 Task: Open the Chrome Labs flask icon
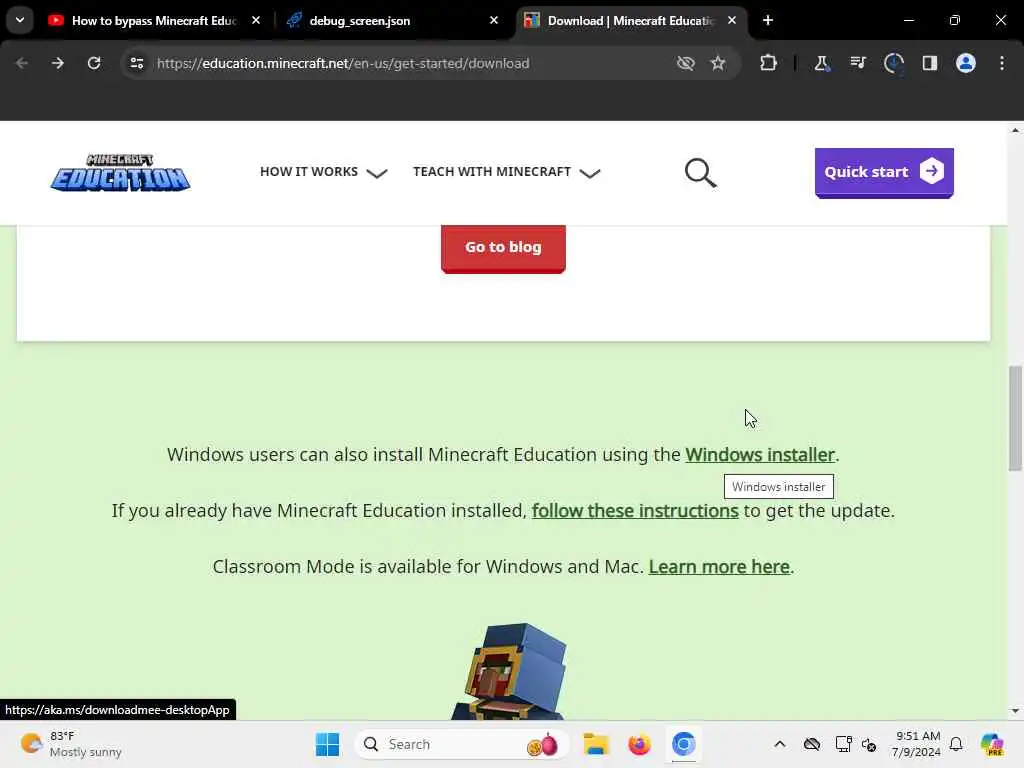pos(822,63)
